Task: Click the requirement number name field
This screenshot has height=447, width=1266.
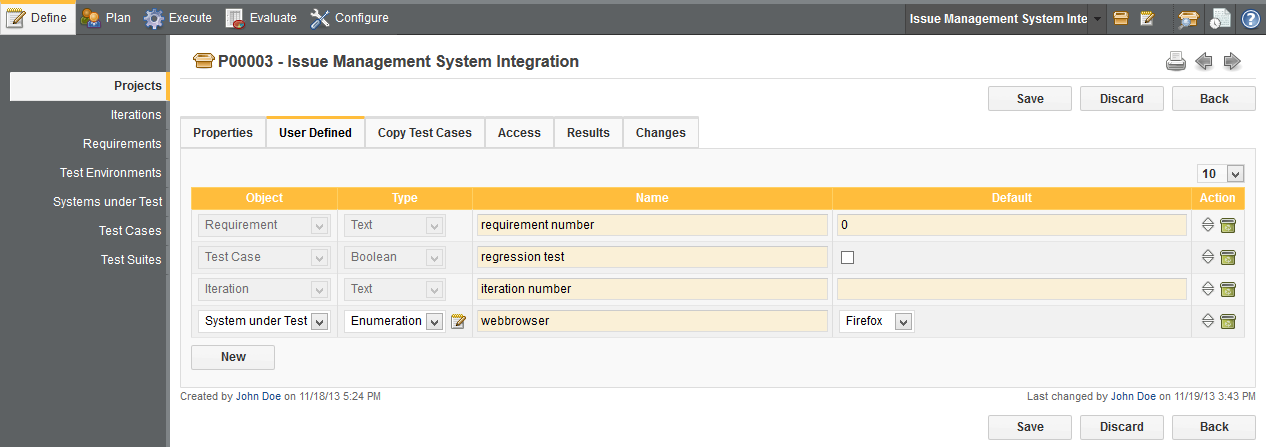Action: pos(652,225)
